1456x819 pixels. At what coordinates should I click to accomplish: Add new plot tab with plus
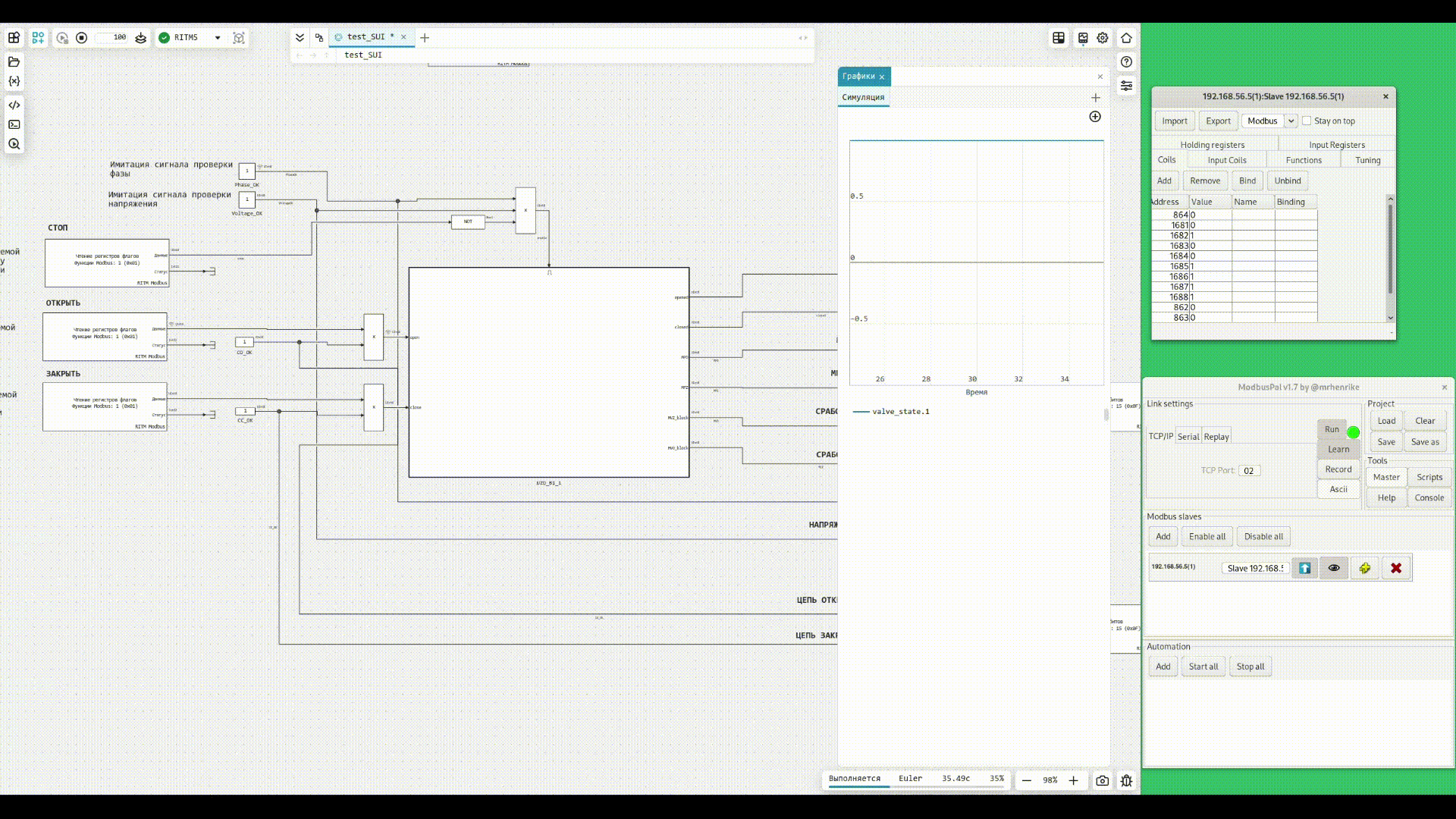tap(1095, 97)
